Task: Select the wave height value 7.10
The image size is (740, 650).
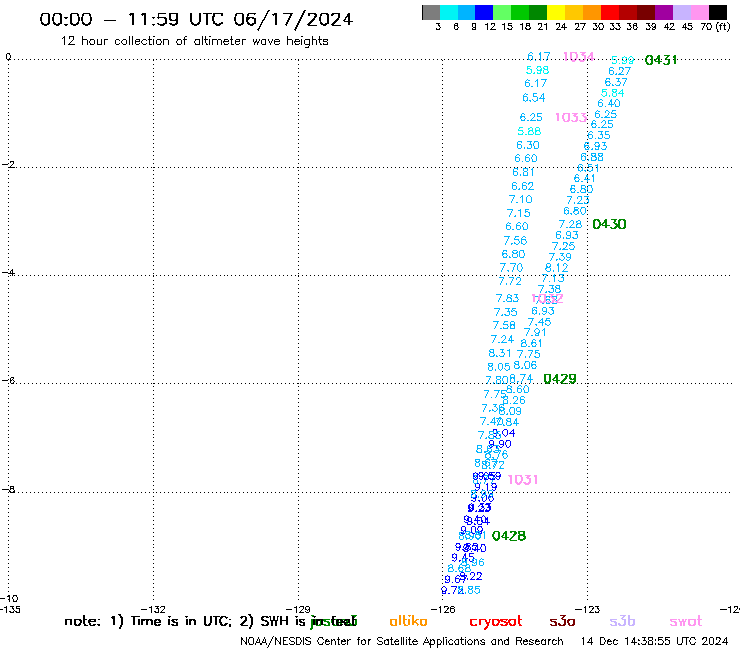Action: pos(521,200)
